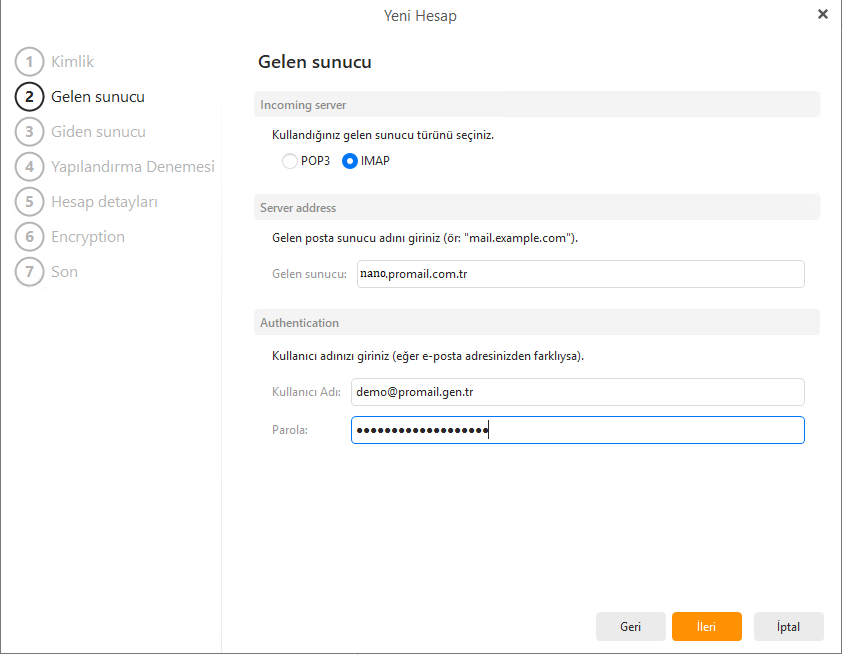843x656 pixels.
Task: Click the Geri button
Action: click(630, 627)
